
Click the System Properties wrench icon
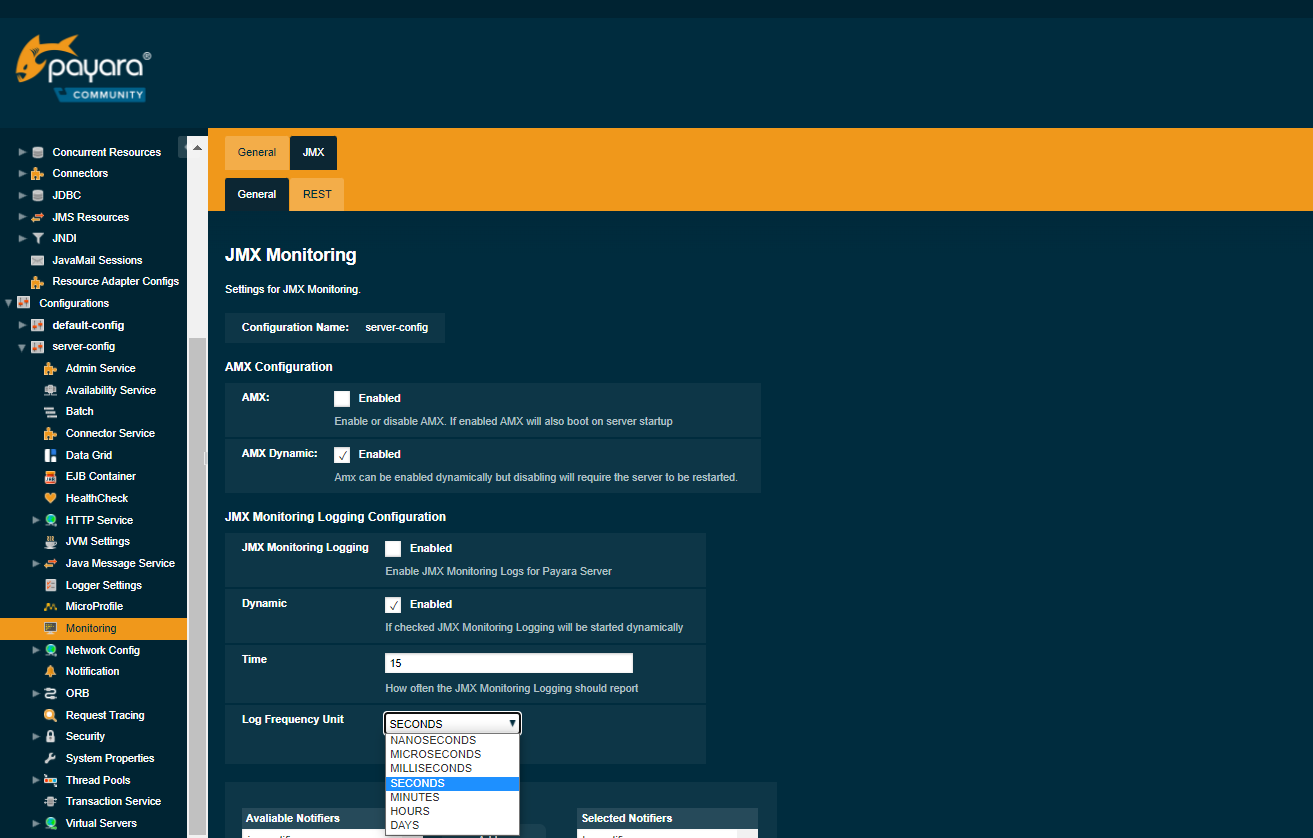click(51, 758)
